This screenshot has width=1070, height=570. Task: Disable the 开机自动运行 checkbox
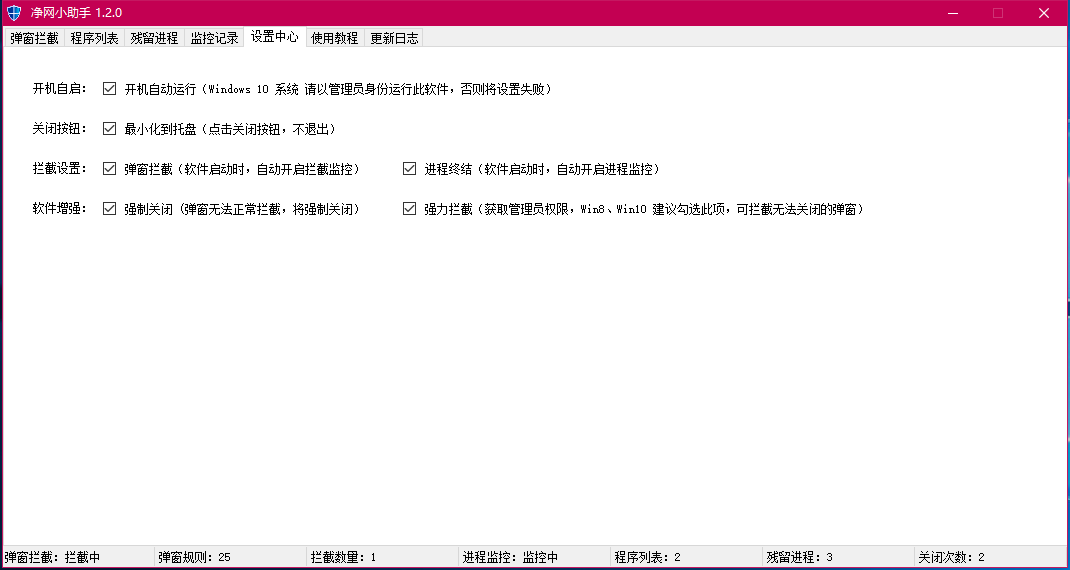[x=110, y=89]
